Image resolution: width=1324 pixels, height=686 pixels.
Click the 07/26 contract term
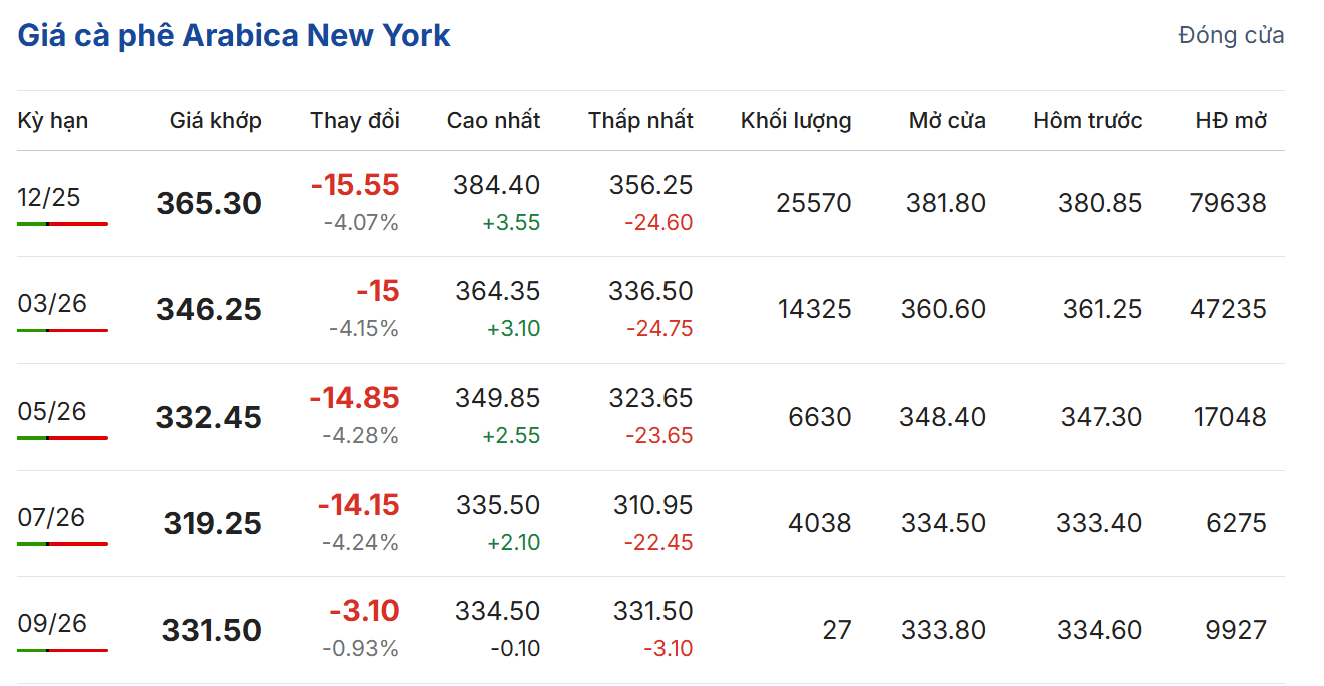pyautogui.click(x=52, y=517)
